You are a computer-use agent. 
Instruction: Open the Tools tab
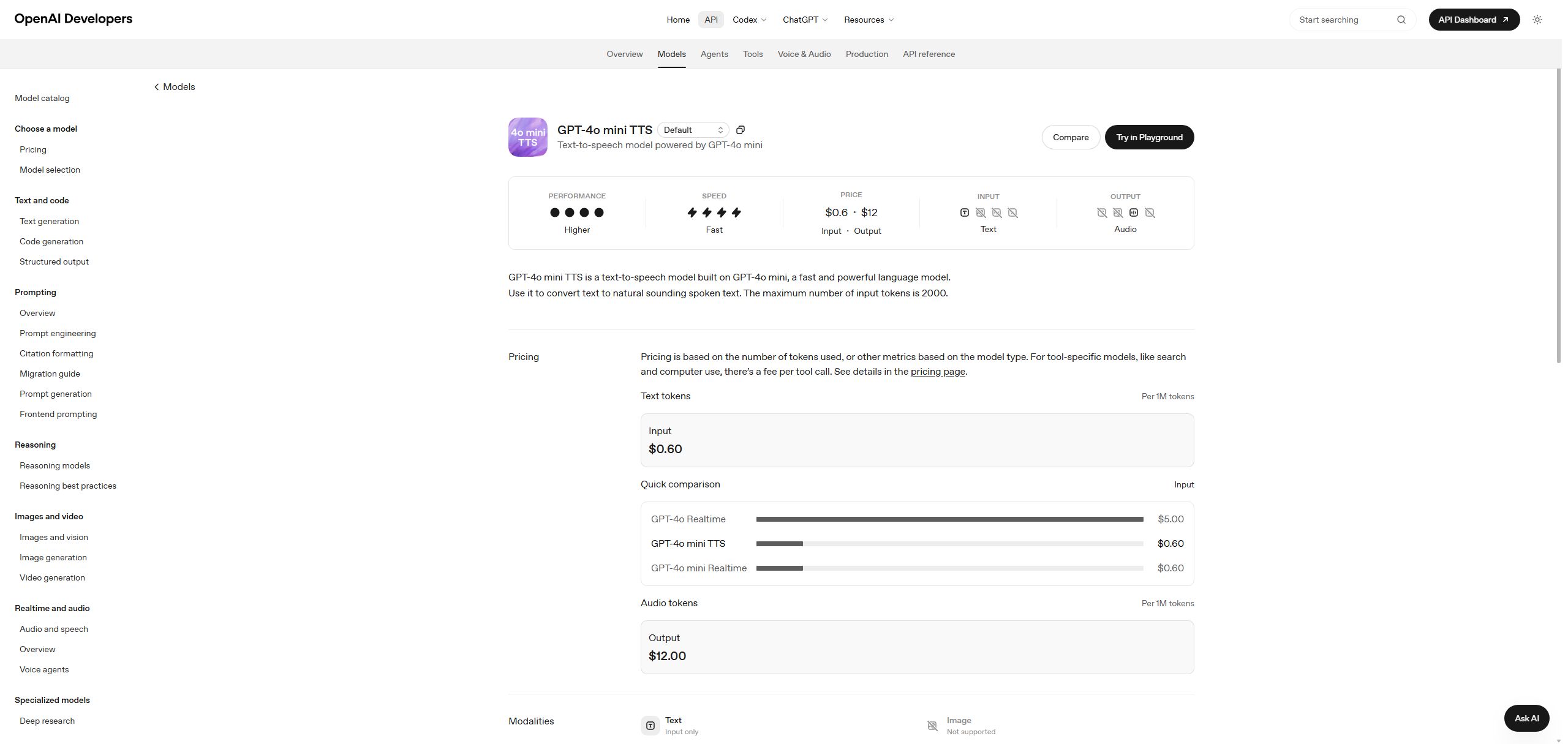coord(753,54)
